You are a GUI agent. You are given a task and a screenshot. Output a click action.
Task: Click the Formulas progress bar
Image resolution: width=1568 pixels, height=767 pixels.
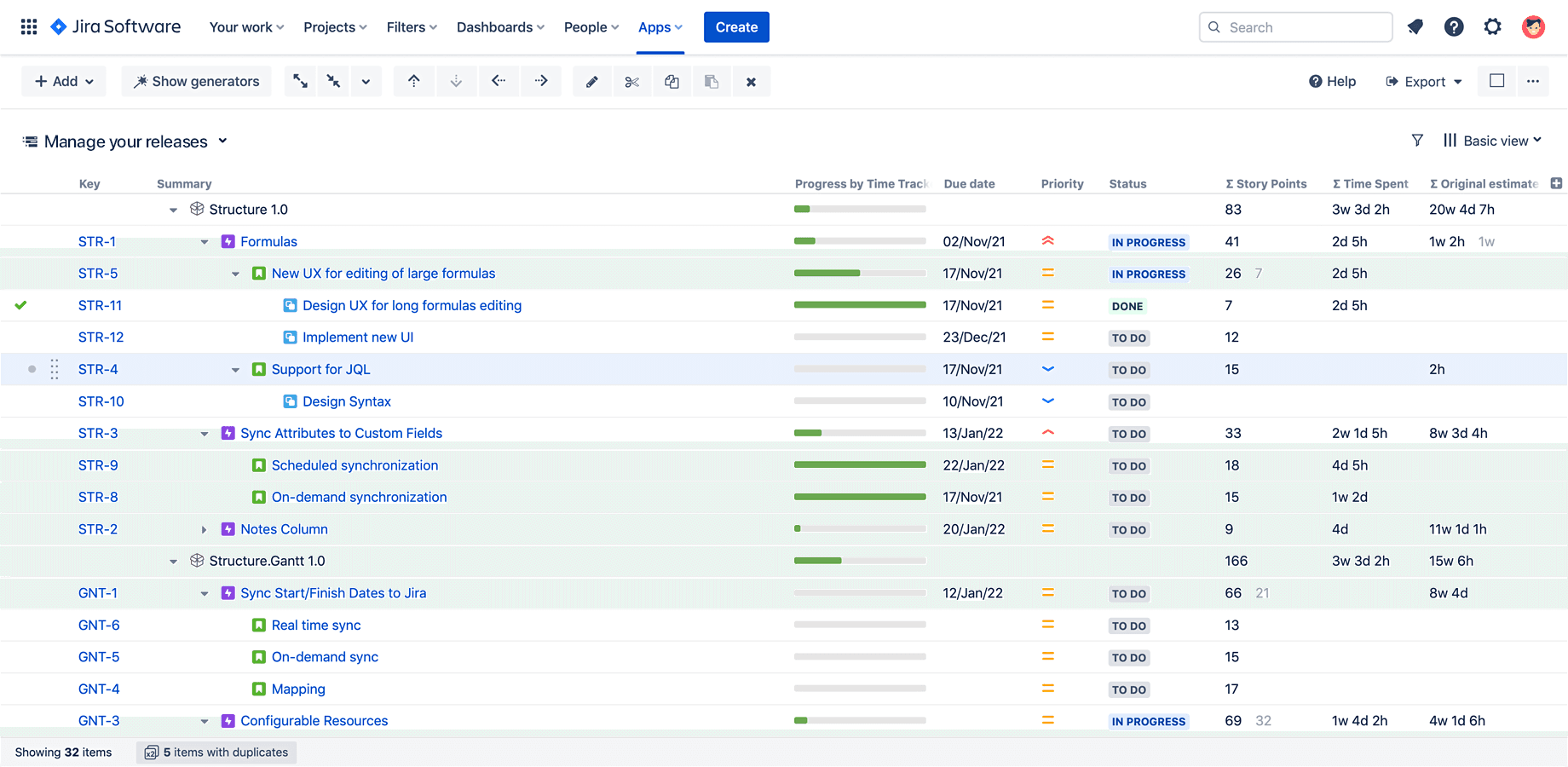[859, 241]
